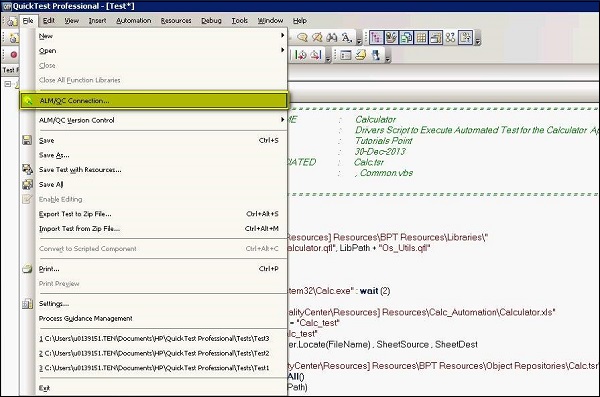
Task: Click the red Record button icon
Action: point(14,55)
